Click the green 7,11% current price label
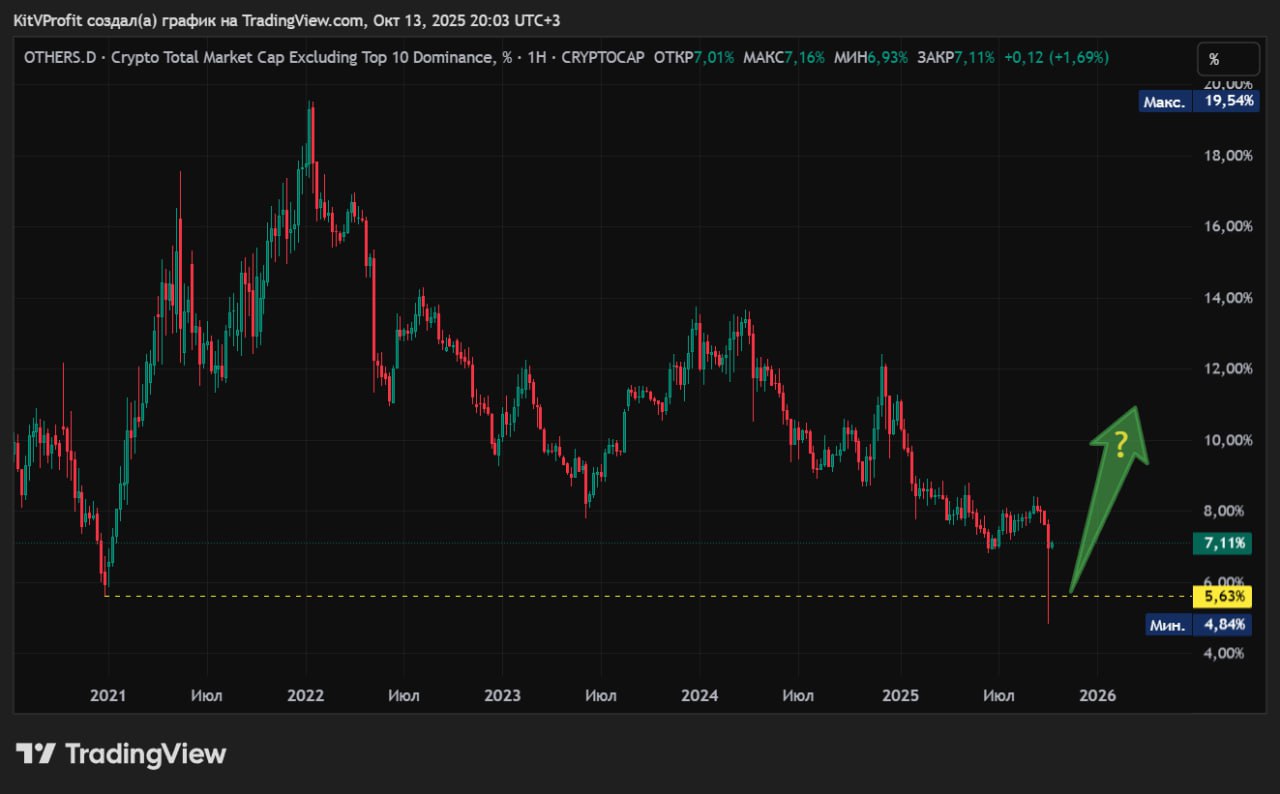 click(x=1225, y=544)
